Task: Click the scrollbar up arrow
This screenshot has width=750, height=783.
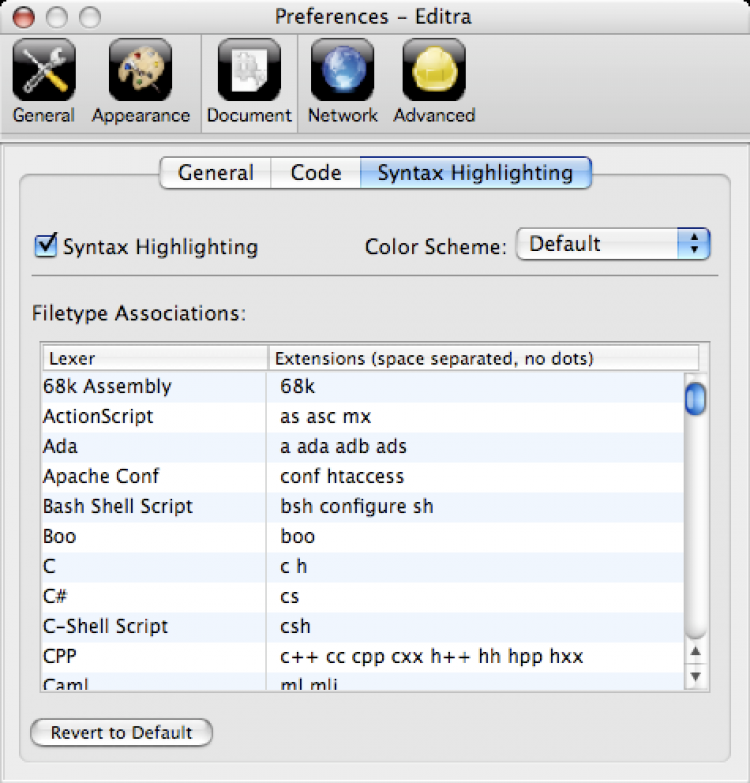Action: [x=696, y=653]
